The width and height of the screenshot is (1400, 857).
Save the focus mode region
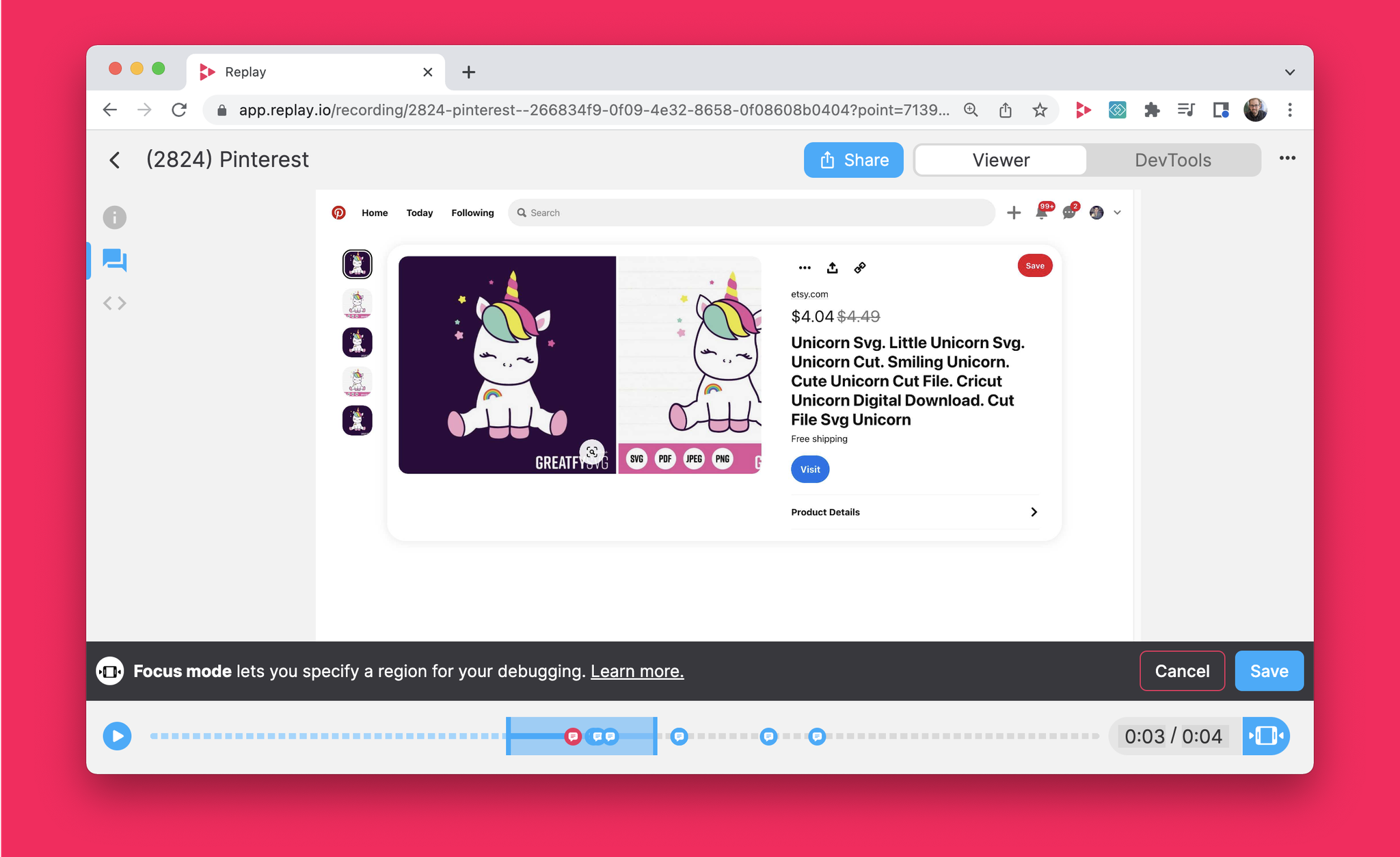[x=1269, y=671]
